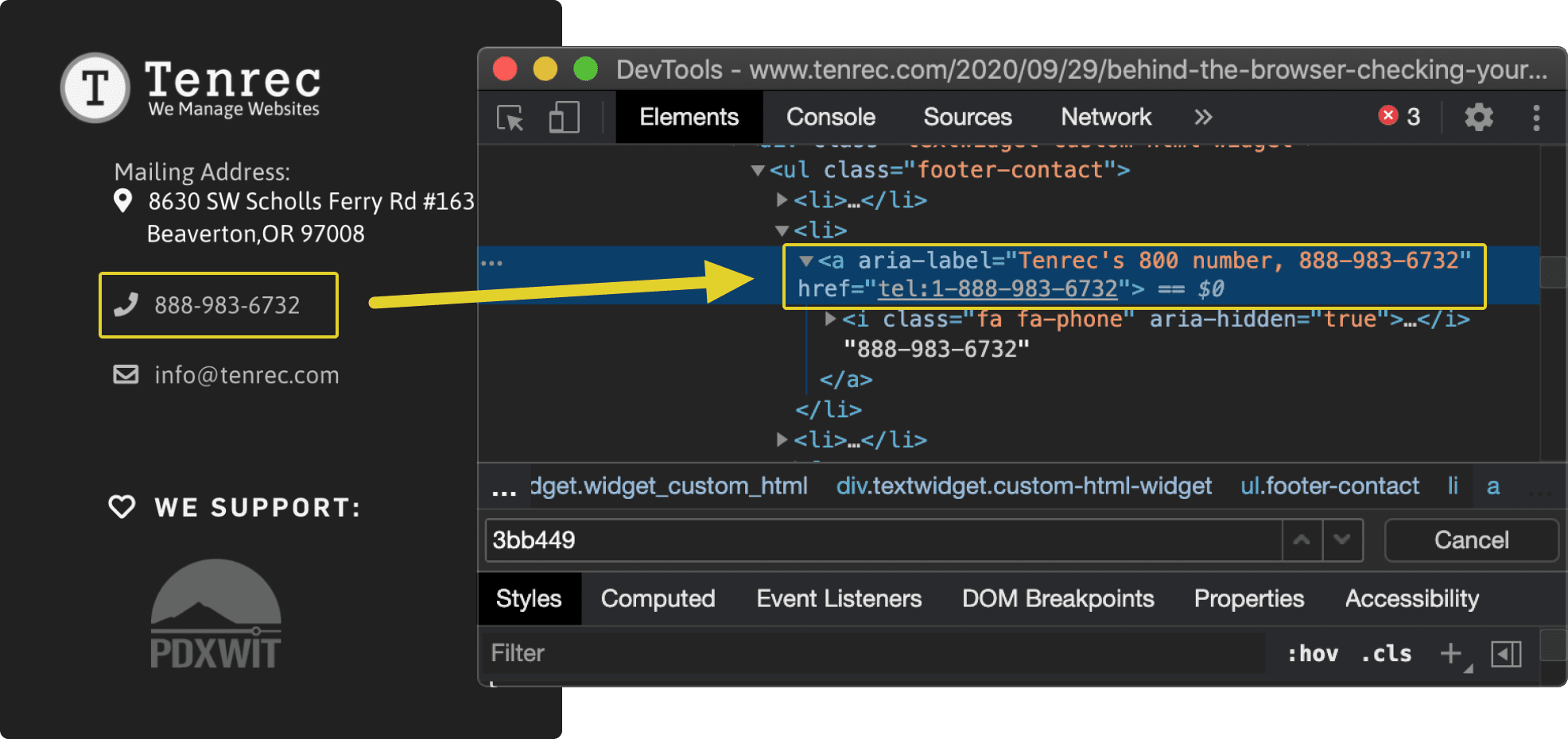Screen dimensions: 1568x739
Task: Open the Sources tab
Action: pos(967,117)
